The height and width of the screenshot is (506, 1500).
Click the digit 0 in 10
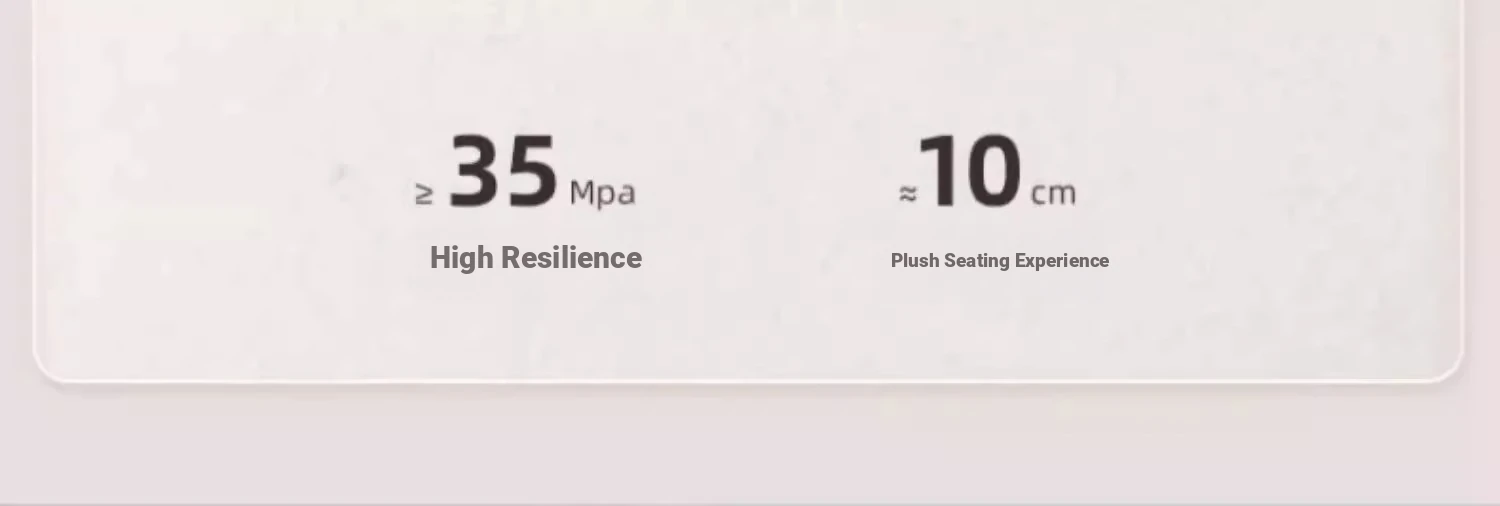(x=993, y=172)
